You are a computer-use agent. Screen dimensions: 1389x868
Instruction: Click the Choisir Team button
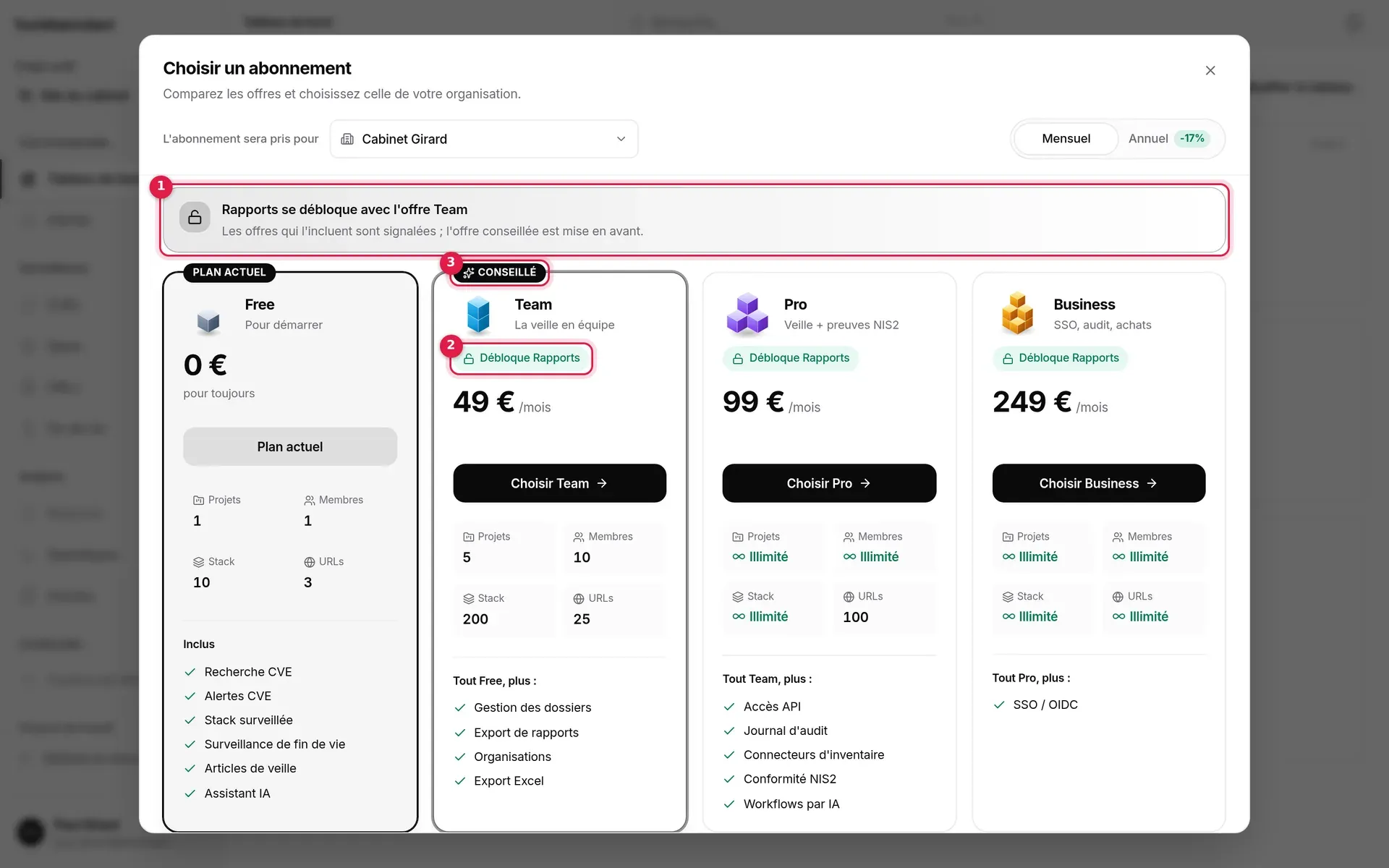pyautogui.click(x=559, y=483)
